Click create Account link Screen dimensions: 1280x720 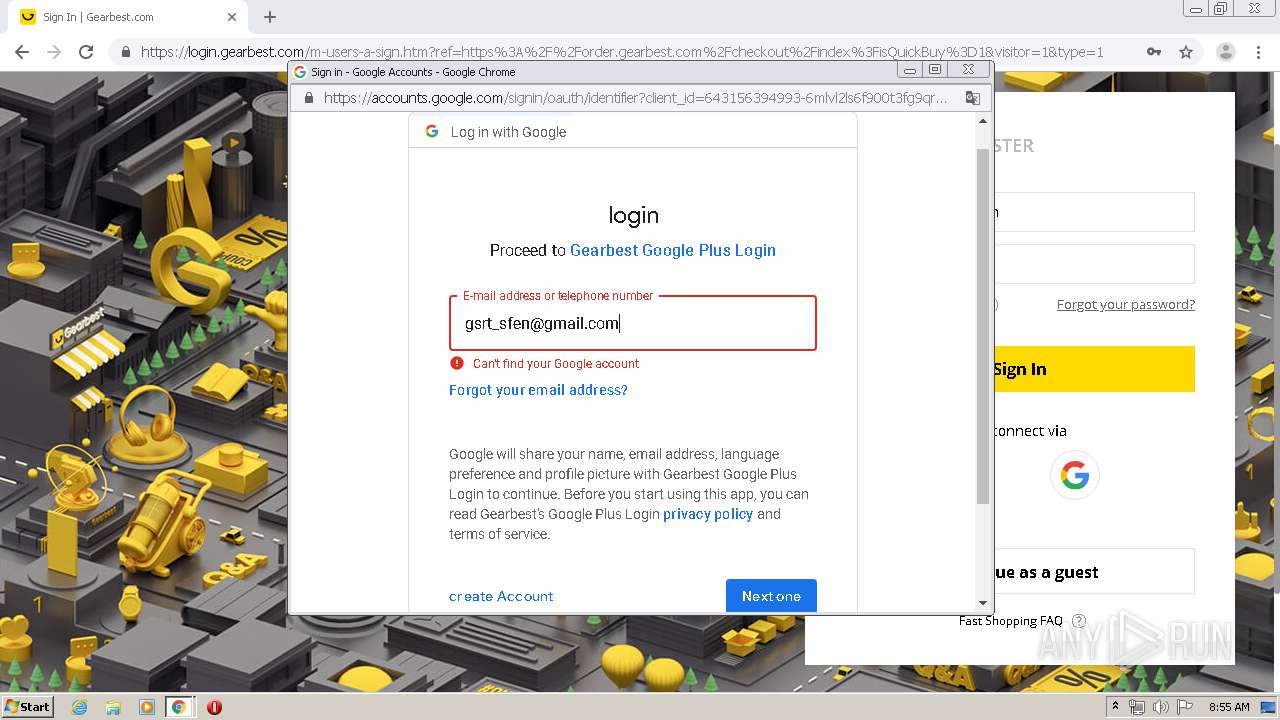pyautogui.click(x=501, y=596)
